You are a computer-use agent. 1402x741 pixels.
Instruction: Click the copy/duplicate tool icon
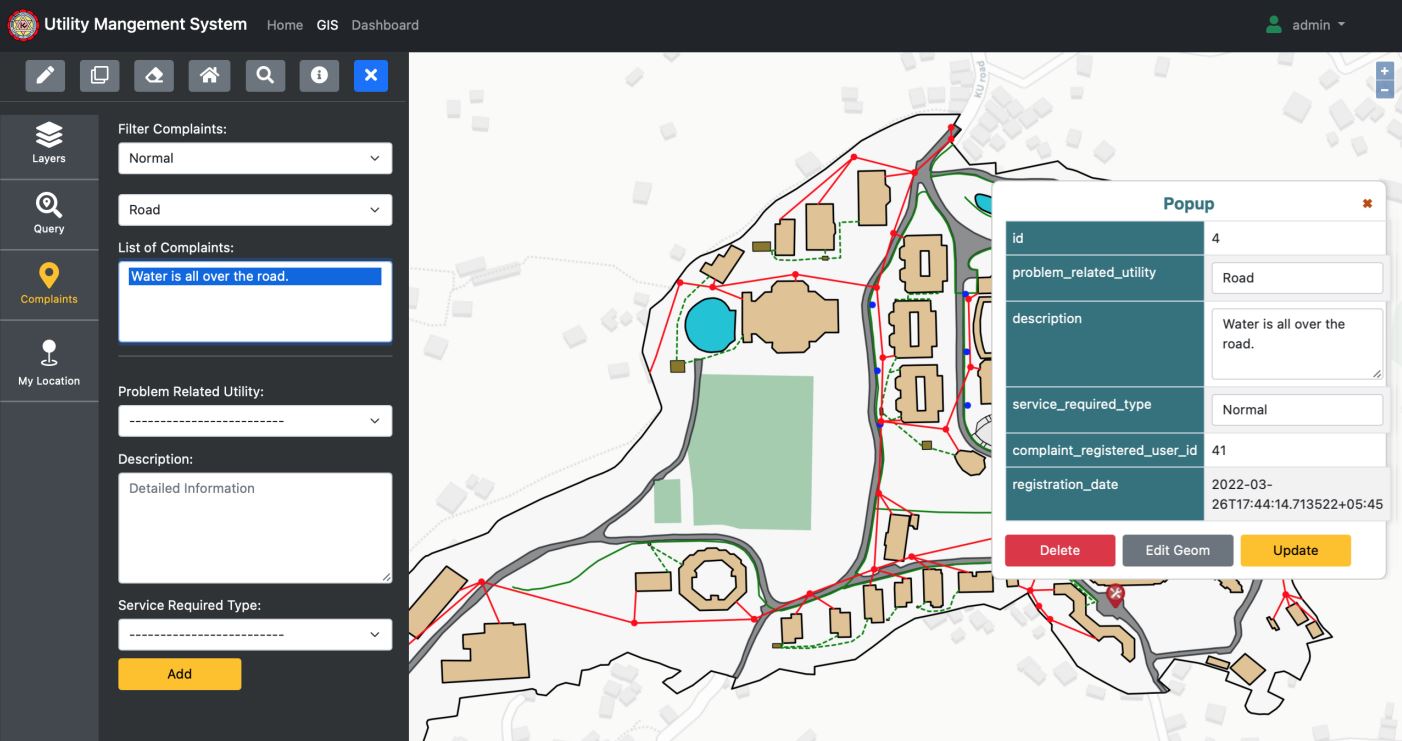pos(99,76)
